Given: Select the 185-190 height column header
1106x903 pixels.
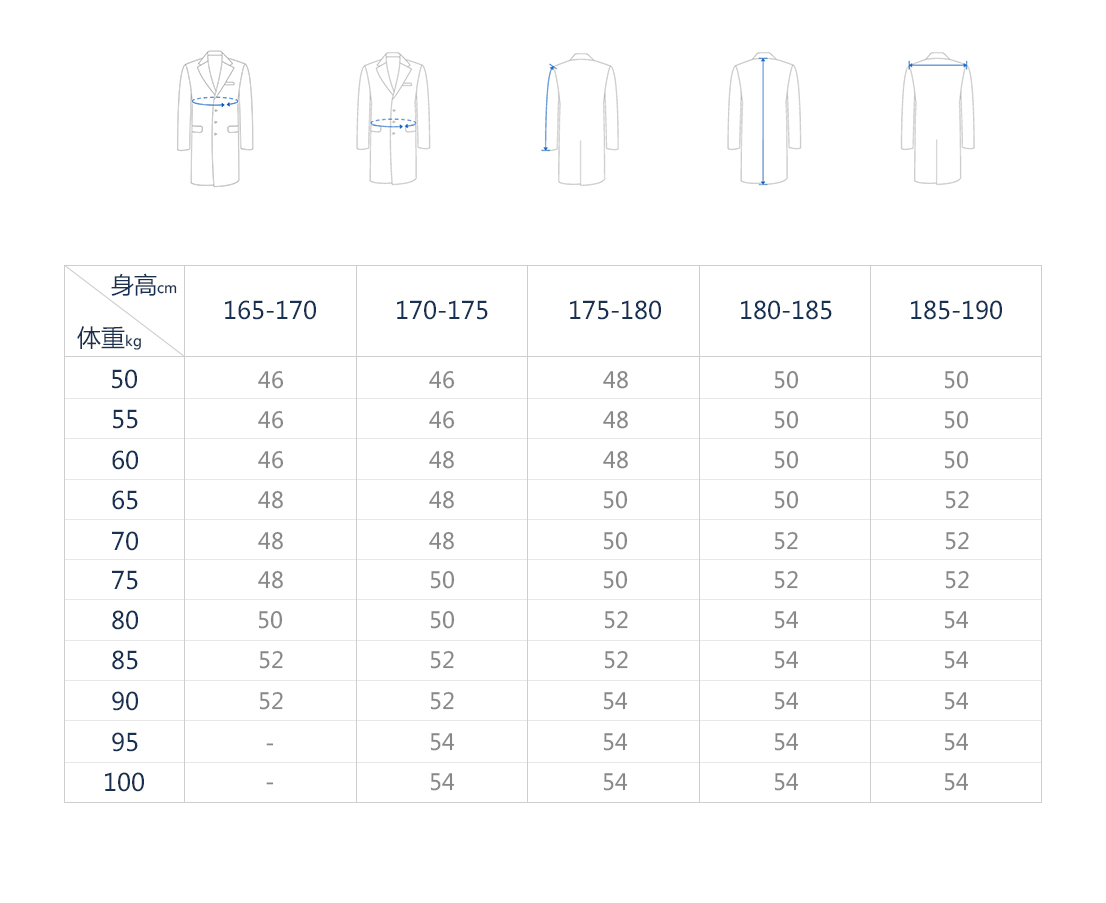Looking at the screenshot, I should point(956,310).
